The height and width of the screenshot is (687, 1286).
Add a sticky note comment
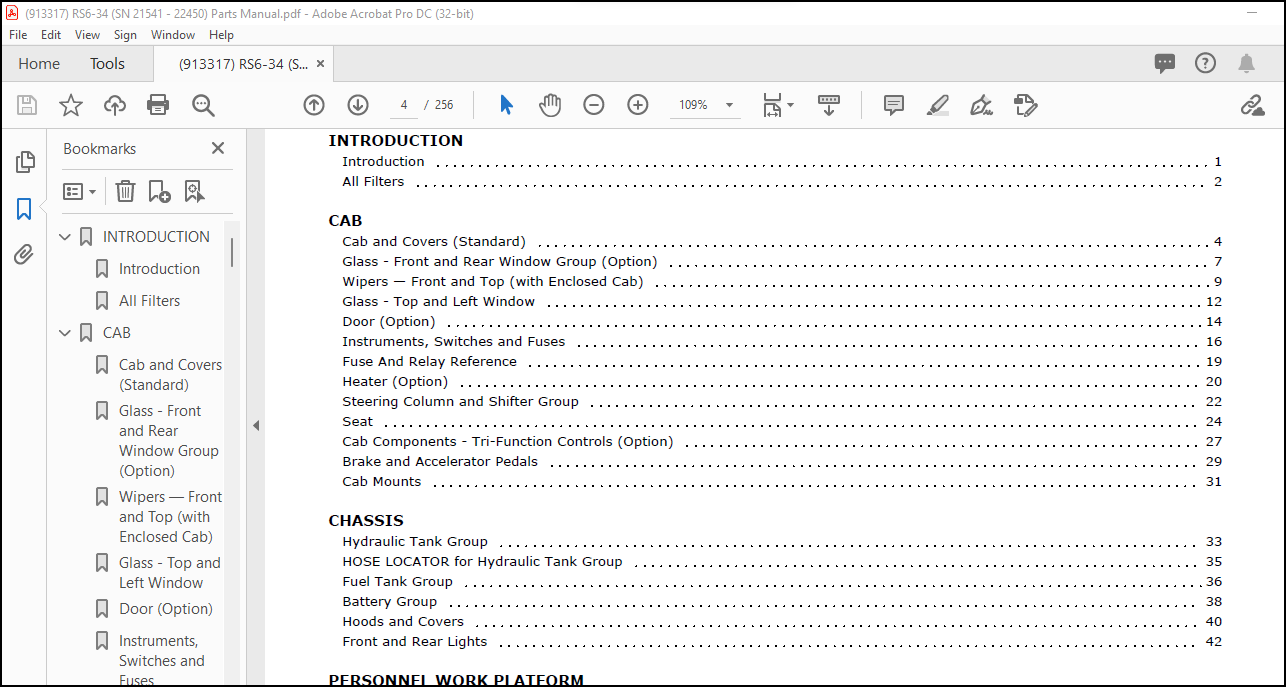pos(894,105)
